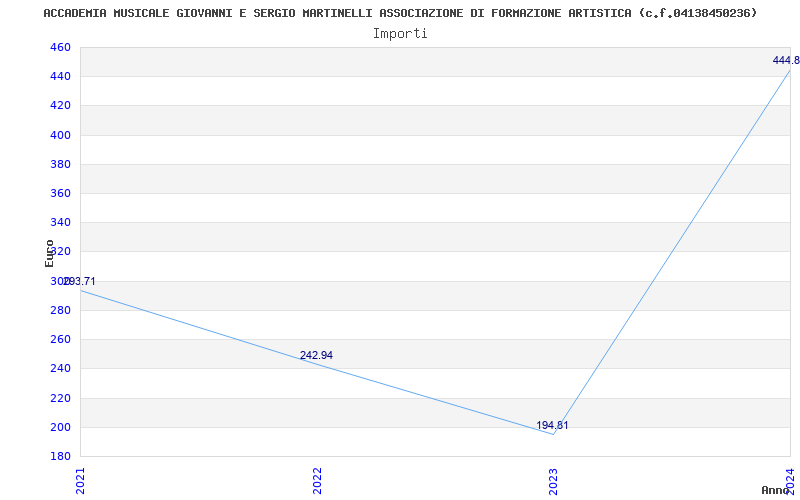Screen dimensions: 800x500
Task: Click the 2023 x-axis label
Action: coord(554,481)
